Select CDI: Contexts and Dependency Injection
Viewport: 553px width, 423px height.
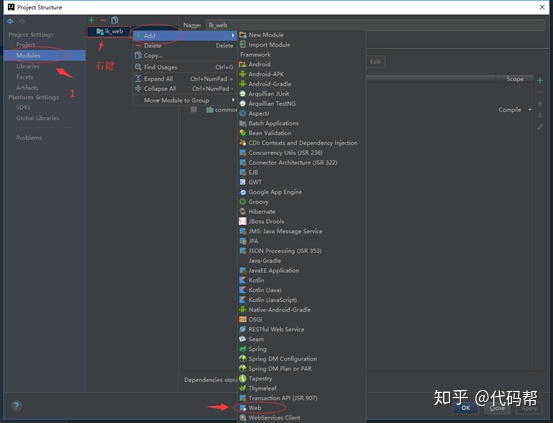(302, 143)
